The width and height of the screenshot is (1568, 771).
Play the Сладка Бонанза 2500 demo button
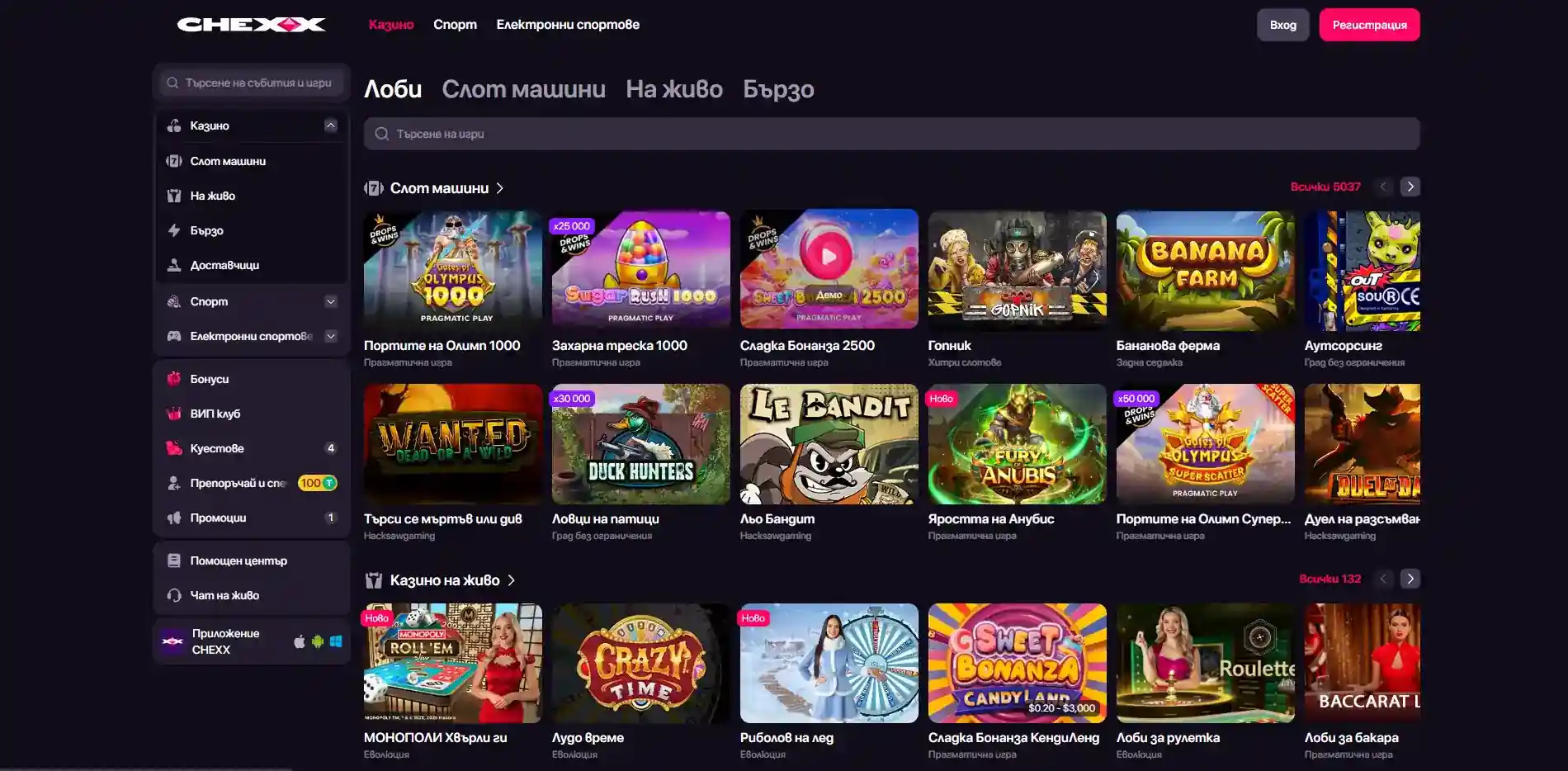(x=829, y=256)
